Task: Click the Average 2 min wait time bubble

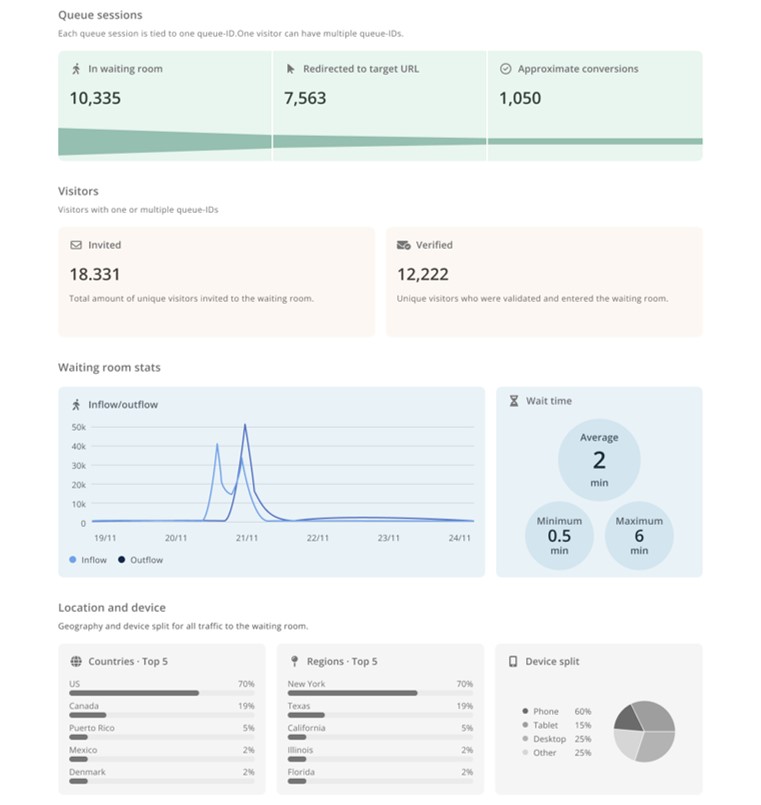Action: 599,460
